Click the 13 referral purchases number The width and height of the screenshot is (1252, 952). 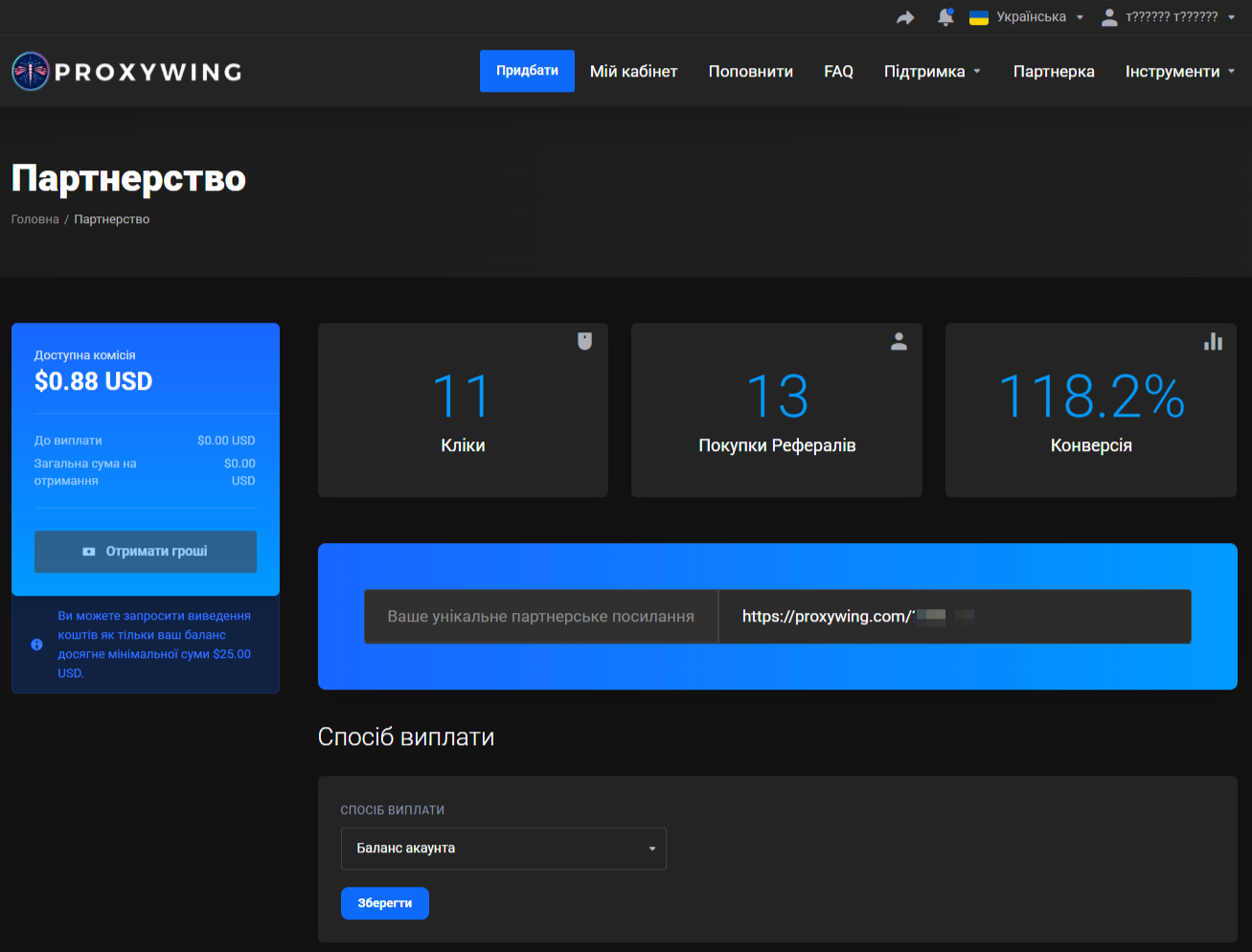click(x=778, y=396)
